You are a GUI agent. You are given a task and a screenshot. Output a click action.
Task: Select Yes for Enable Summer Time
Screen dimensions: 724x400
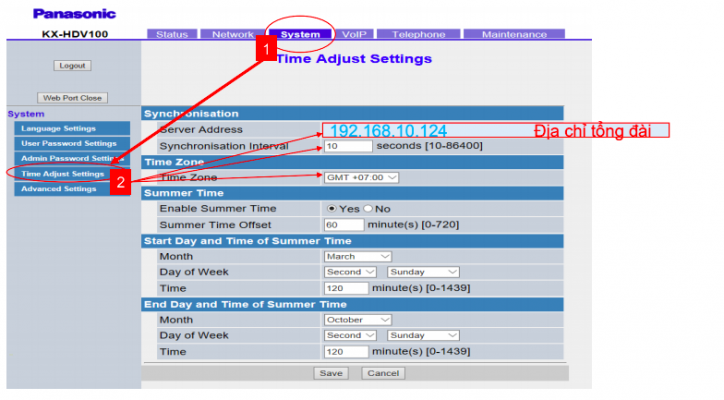pos(332,209)
